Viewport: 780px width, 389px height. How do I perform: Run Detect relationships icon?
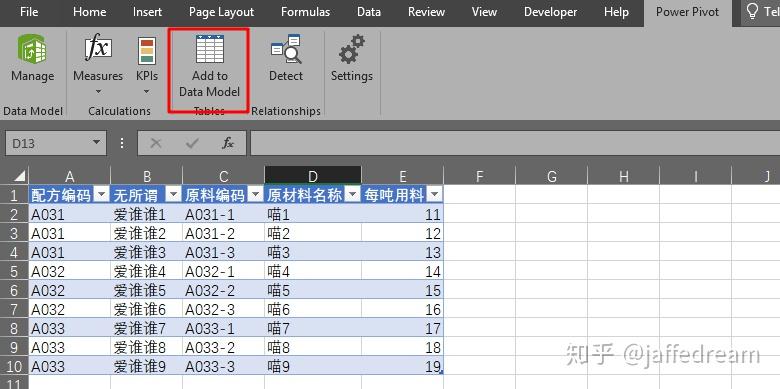click(286, 49)
